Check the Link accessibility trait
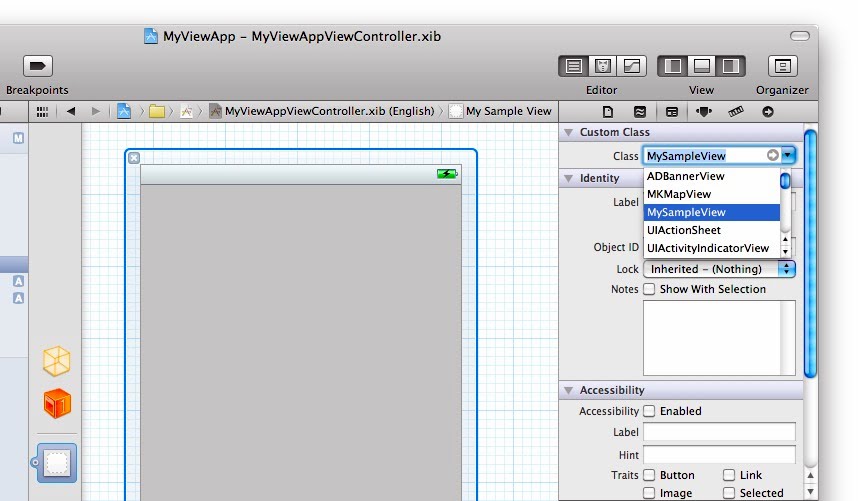Viewport: 858px width, 501px height. pyautogui.click(x=729, y=475)
